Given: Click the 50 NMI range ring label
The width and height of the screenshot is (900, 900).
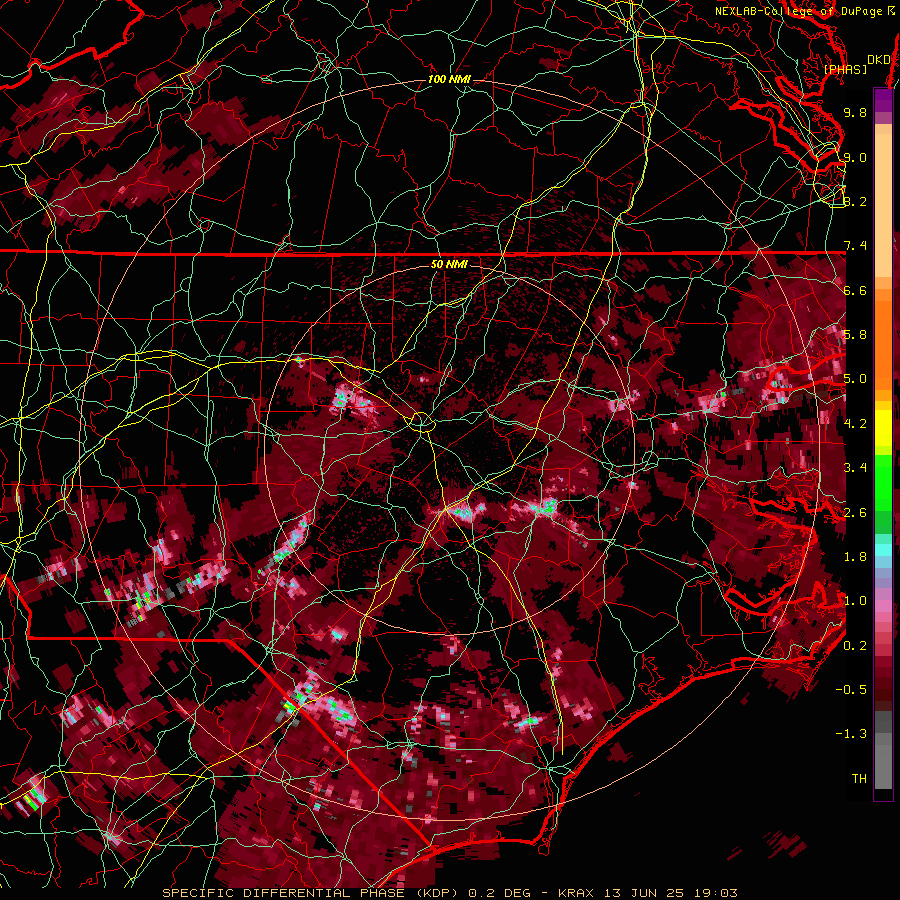Looking at the screenshot, I should point(449,265).
